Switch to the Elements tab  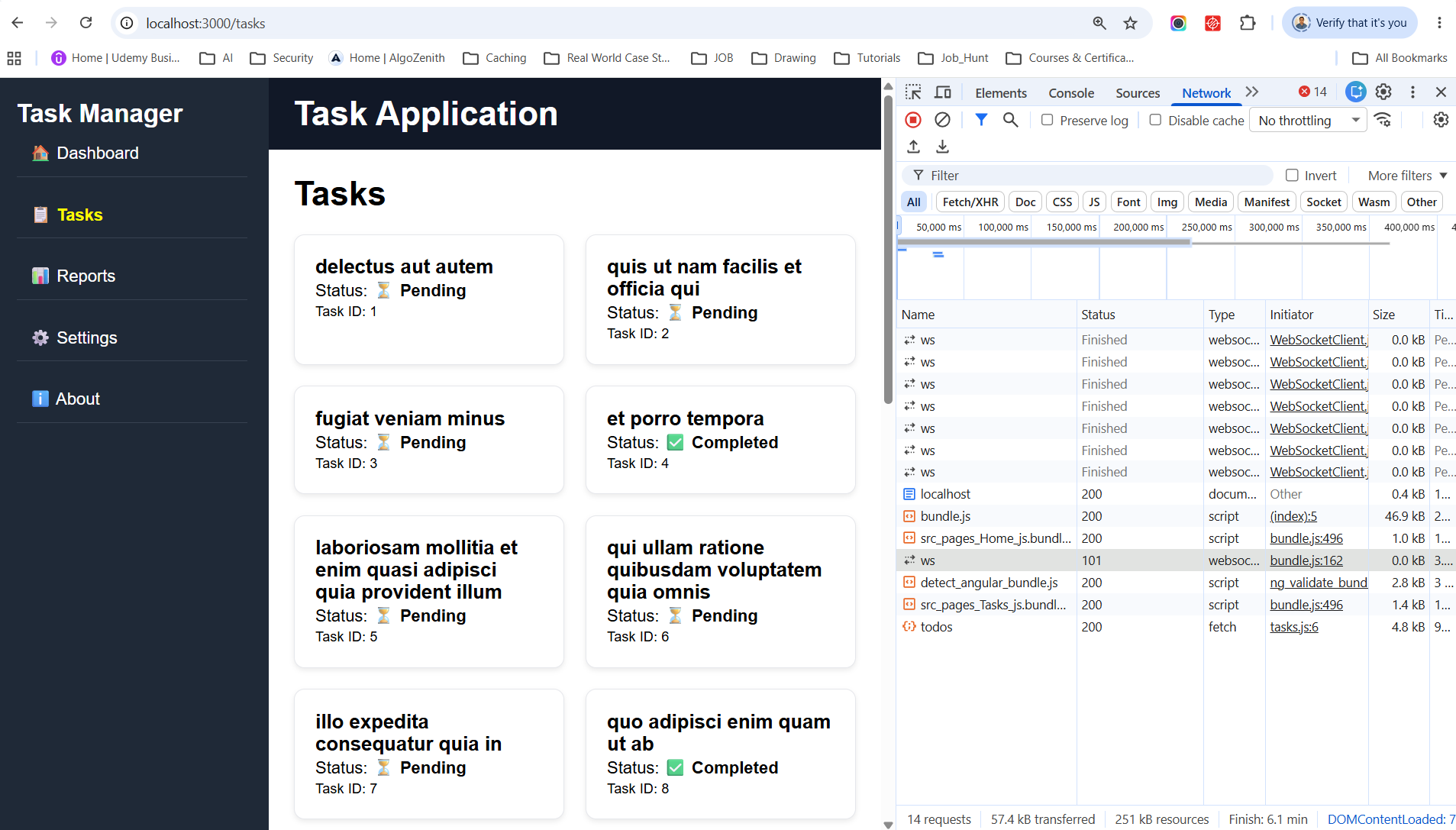(x=1000, y=93)
